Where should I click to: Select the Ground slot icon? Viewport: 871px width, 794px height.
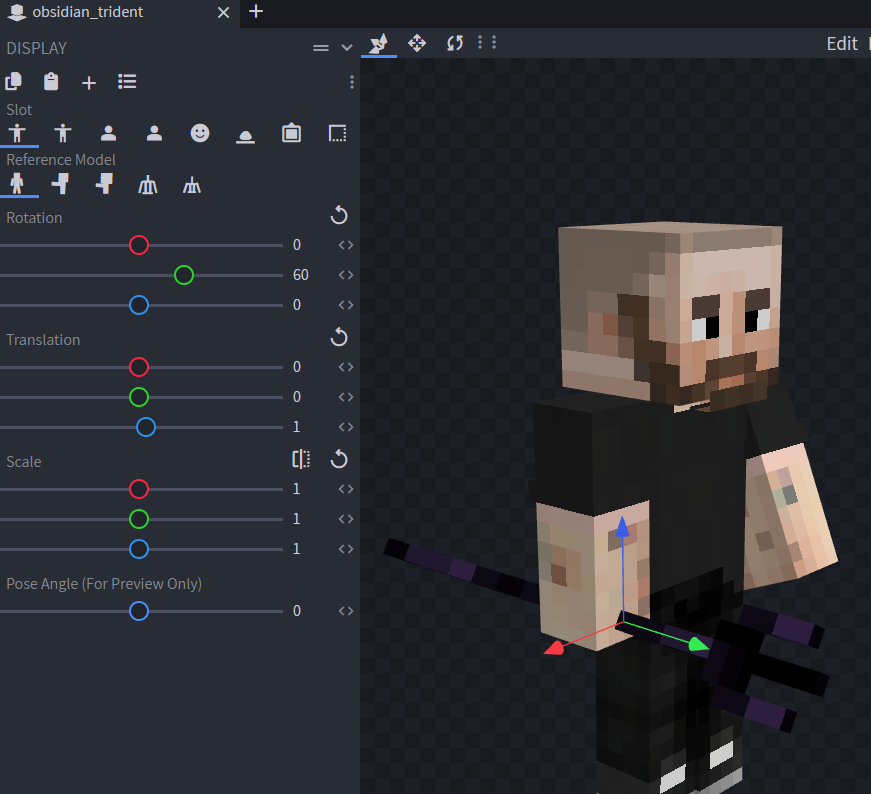[245, 134]
